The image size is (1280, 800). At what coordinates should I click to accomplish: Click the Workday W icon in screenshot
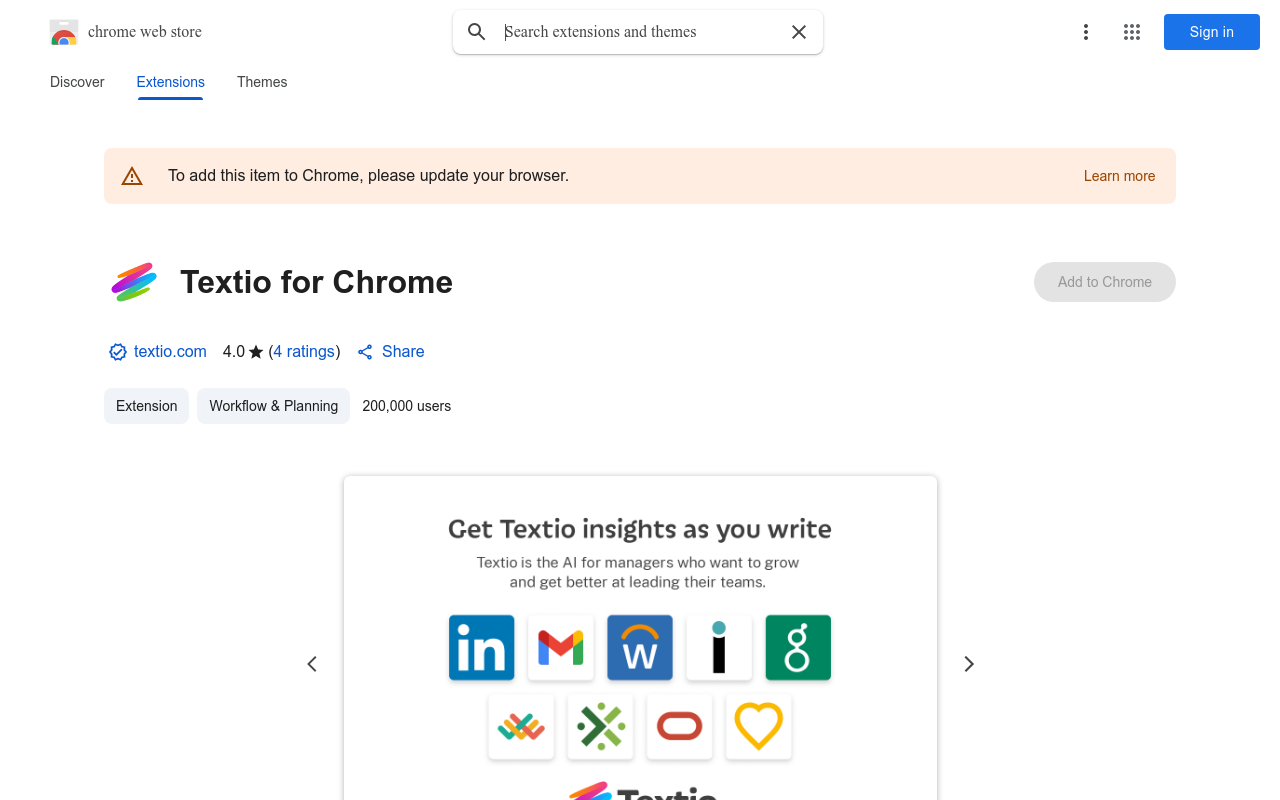click(x=640, y=648)
